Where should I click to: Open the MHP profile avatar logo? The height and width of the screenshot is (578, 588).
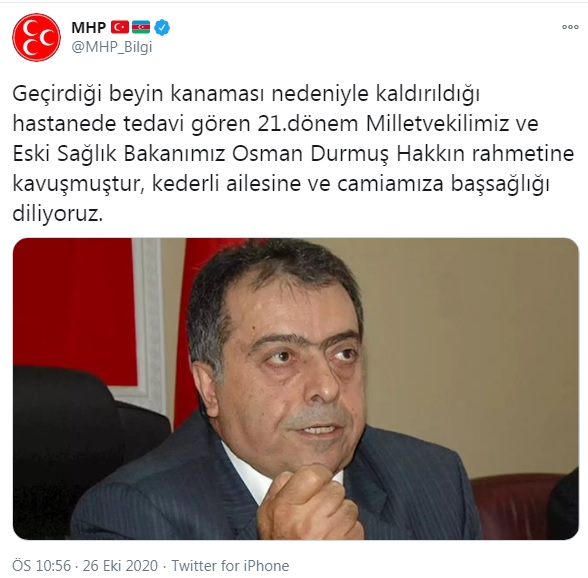click(36, 38)
